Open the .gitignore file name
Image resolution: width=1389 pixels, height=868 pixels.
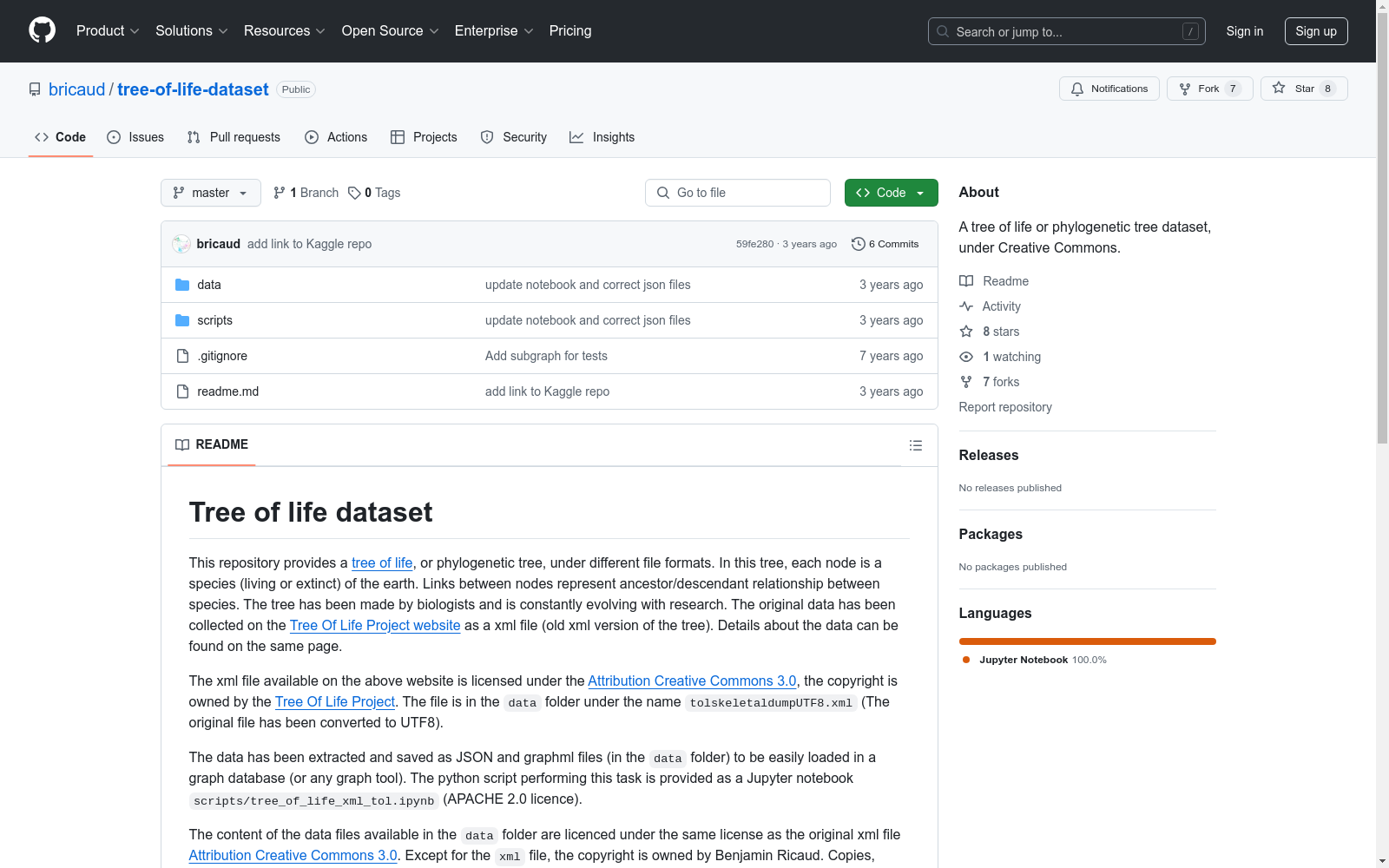click(x=222, y=356)
